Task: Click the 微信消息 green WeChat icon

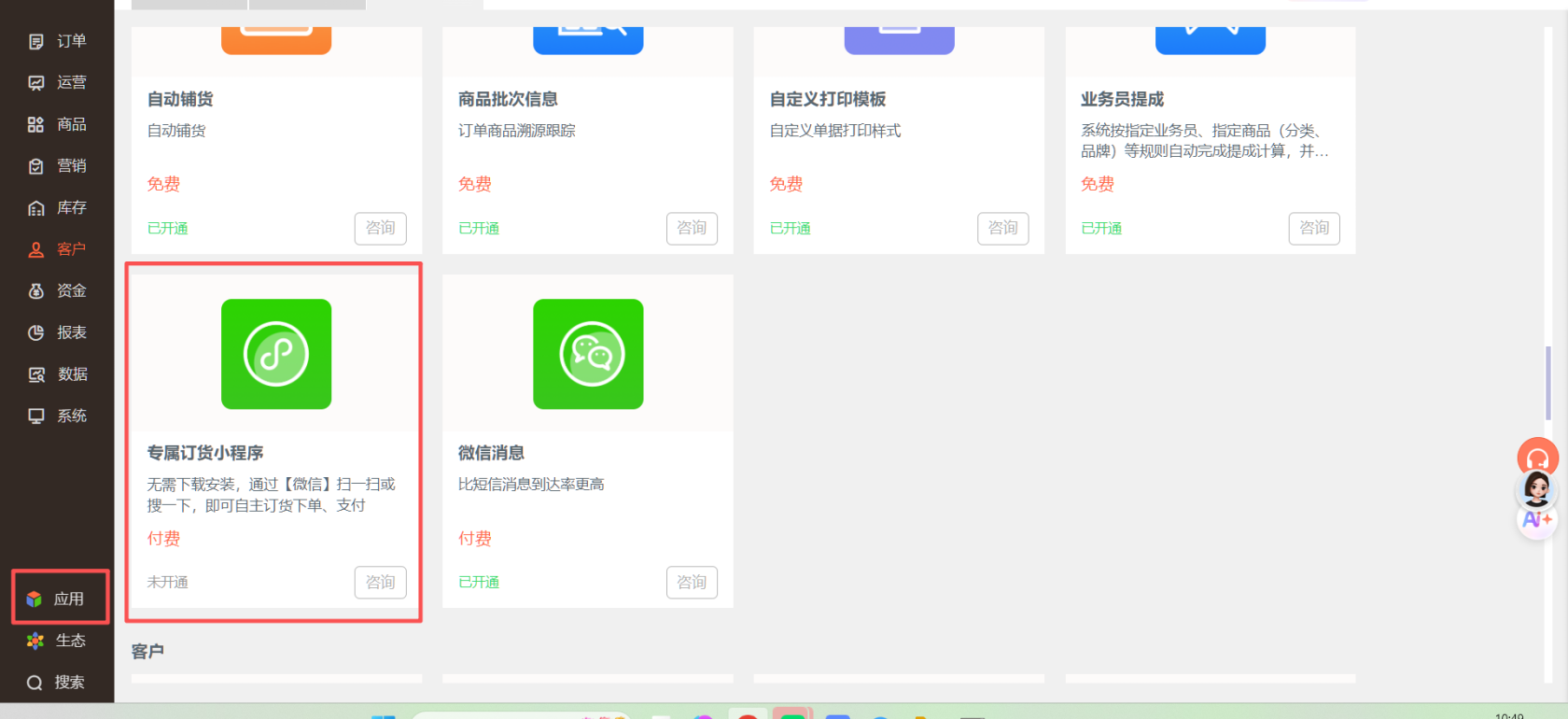Action: [588, 354]
